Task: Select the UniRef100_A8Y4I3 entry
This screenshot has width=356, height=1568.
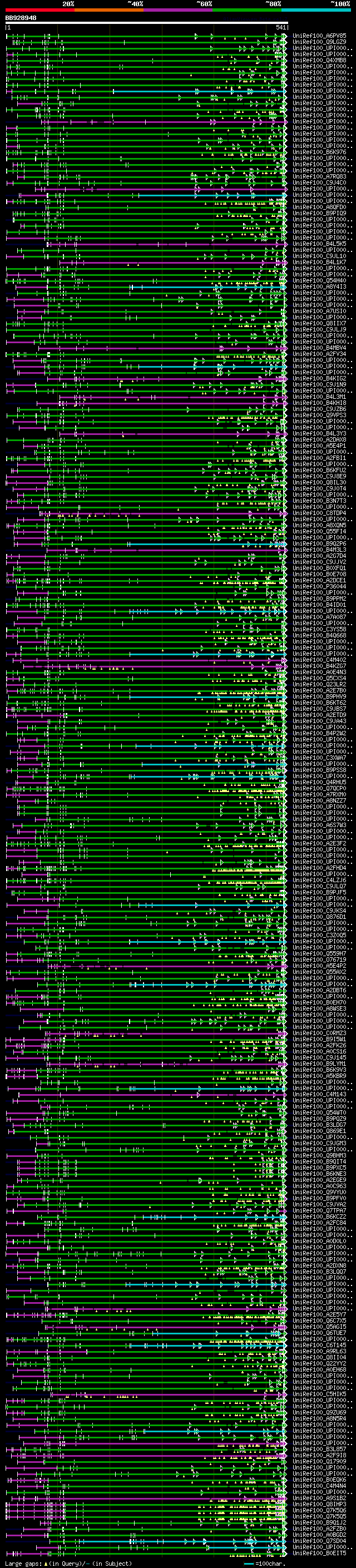Action: click(x=319, y=286)
